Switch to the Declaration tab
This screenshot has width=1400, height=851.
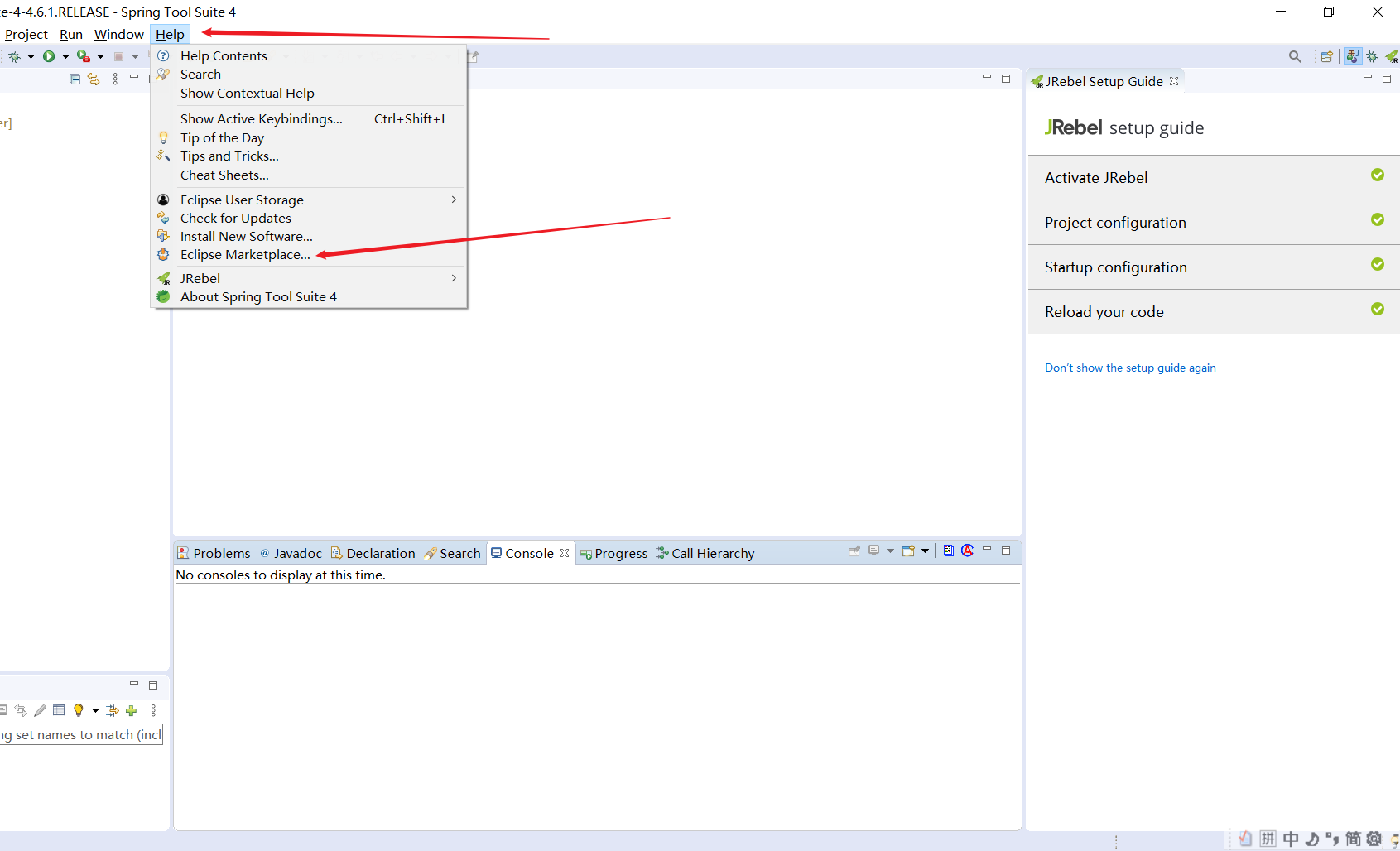pos(373,553)
